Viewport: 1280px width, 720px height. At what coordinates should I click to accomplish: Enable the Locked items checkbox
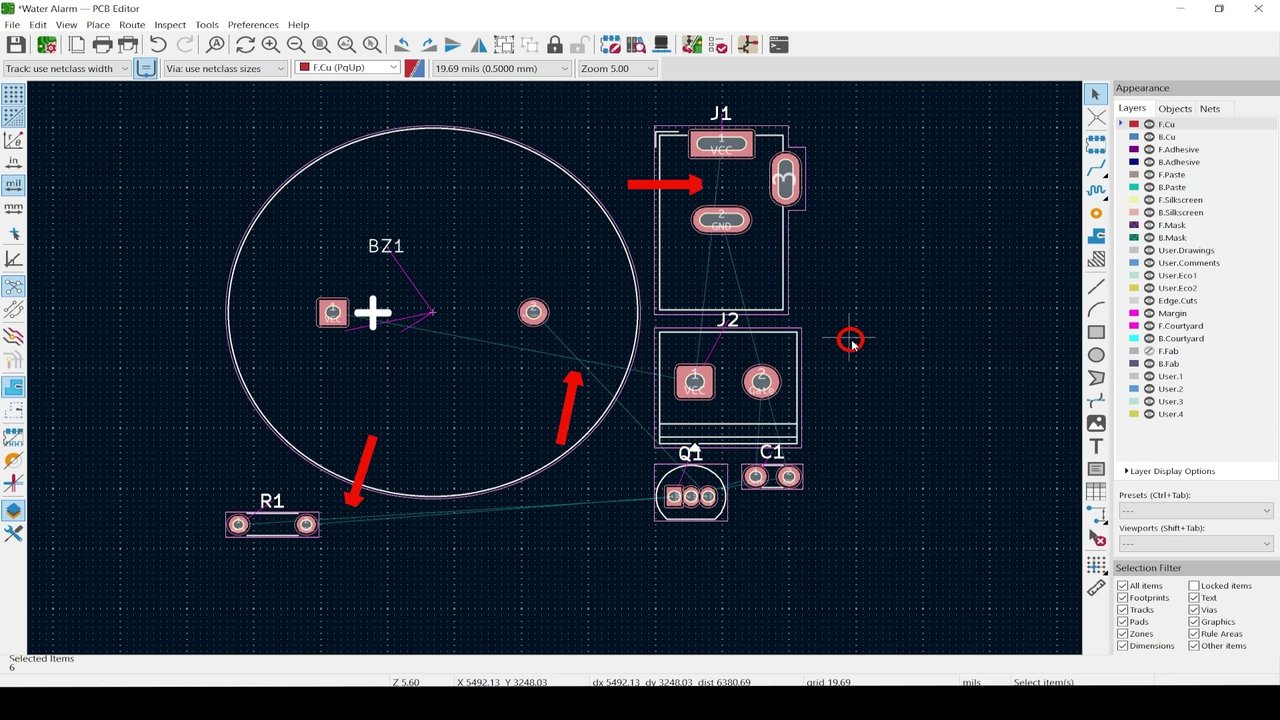(x=1194, y=586)
